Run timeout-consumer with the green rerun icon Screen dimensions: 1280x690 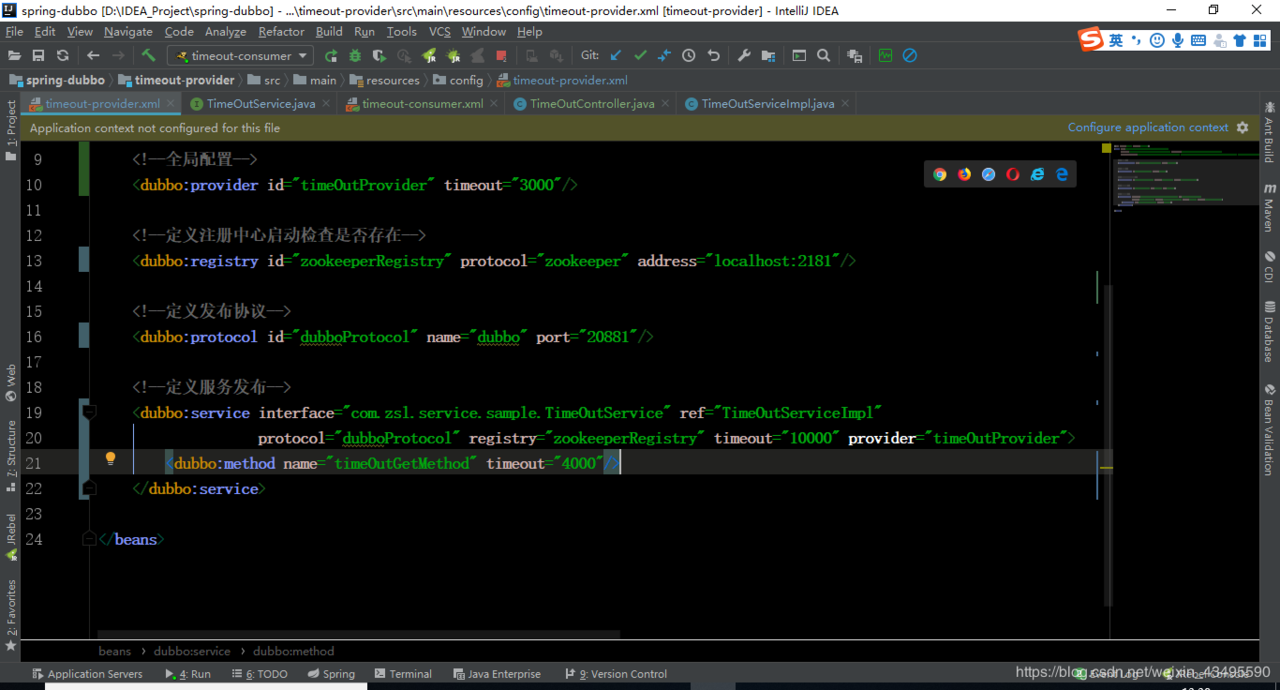(x=331, y=56)
